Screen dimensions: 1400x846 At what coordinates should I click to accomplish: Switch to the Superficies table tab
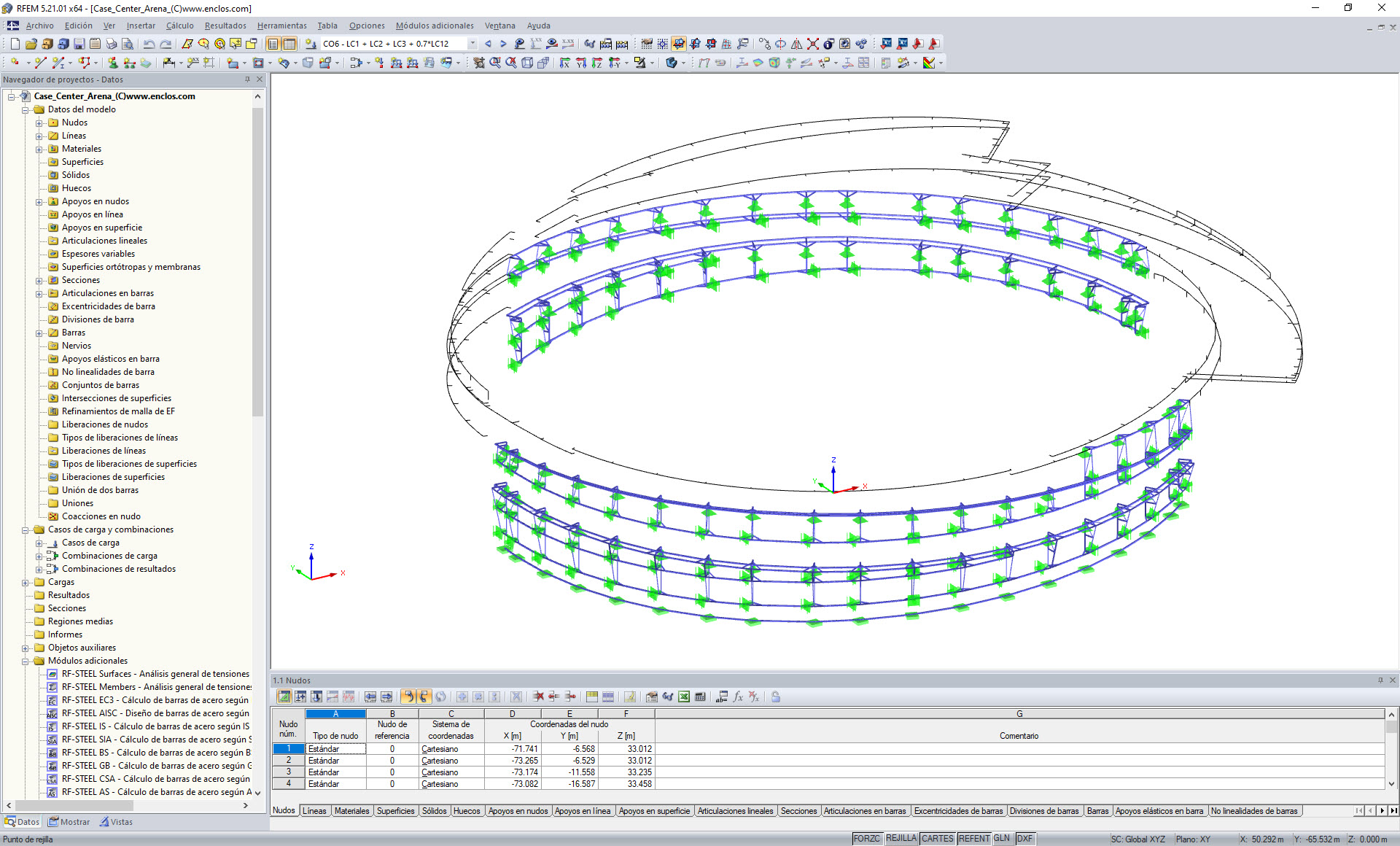point(395,811)
